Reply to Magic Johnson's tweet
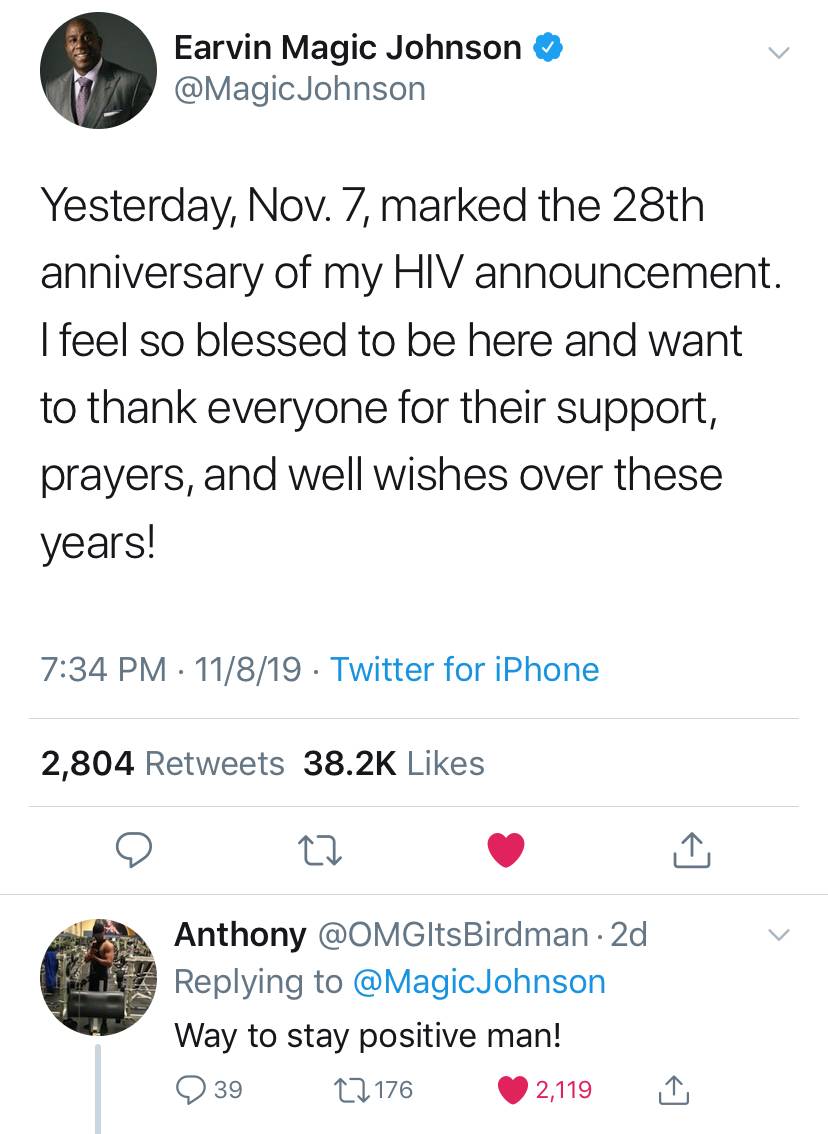The image size is (828, 1134). (133, 850)
